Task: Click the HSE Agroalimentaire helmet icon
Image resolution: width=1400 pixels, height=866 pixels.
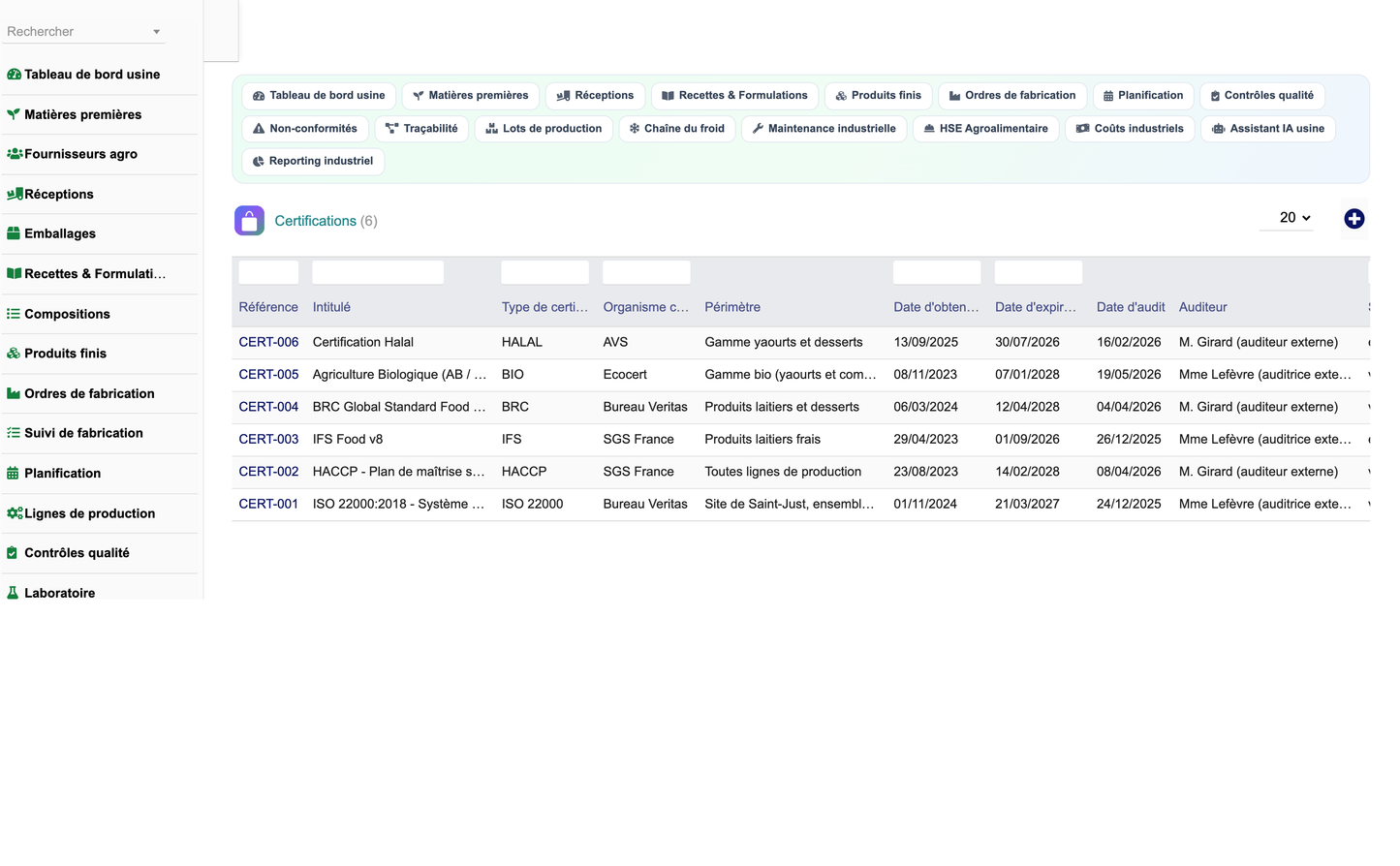Action: pos(929,129)
